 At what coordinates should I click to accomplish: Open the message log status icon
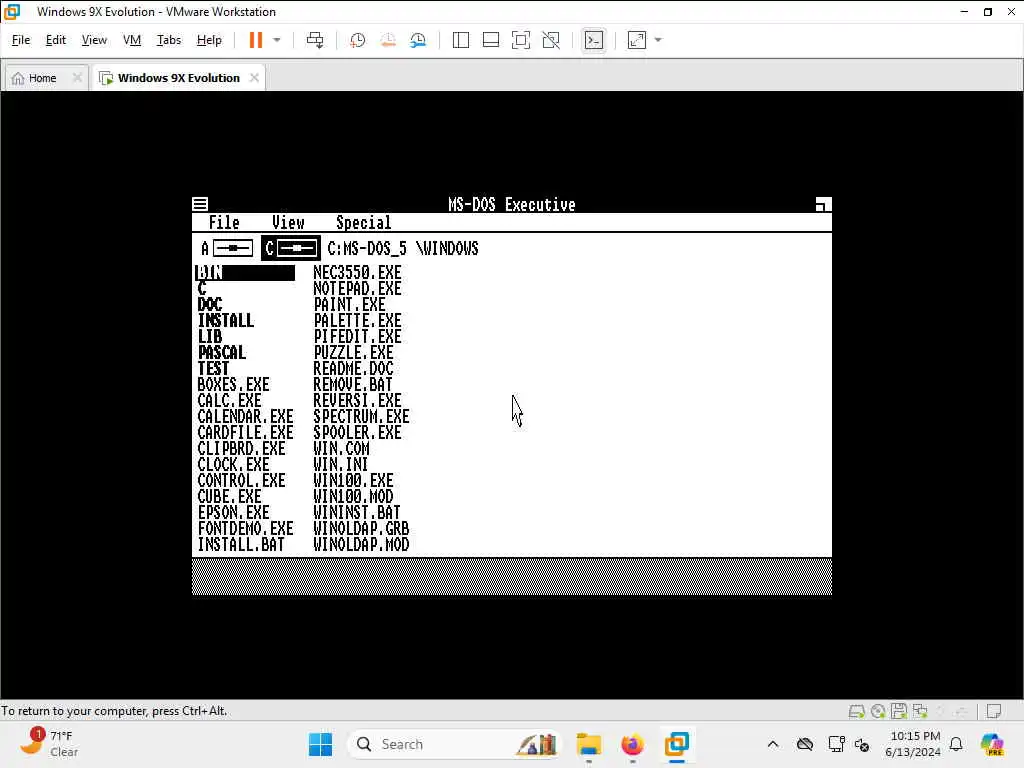994,711
